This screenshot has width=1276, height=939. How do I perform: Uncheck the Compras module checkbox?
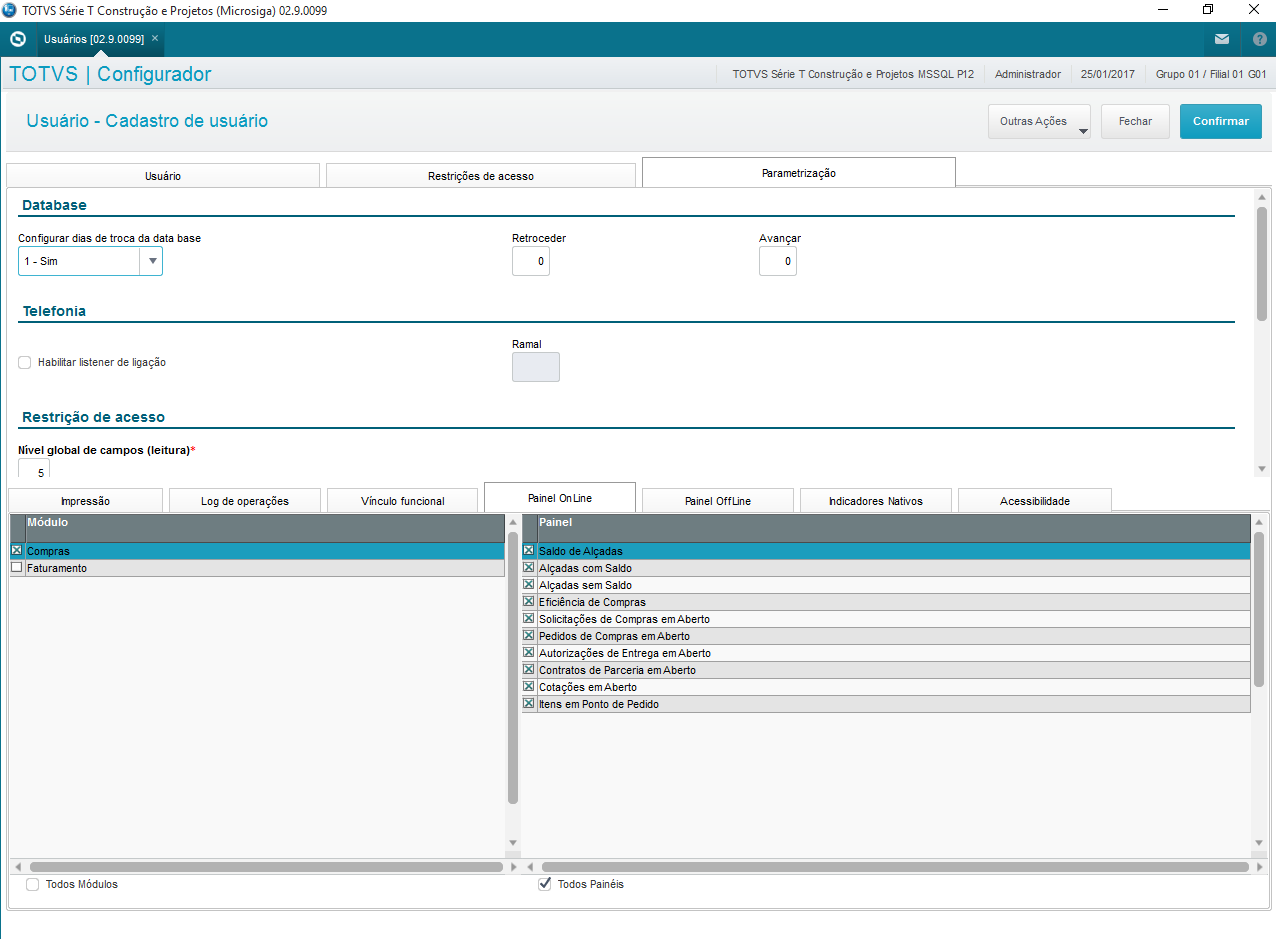pyautogui.click(x=16, y=550)
